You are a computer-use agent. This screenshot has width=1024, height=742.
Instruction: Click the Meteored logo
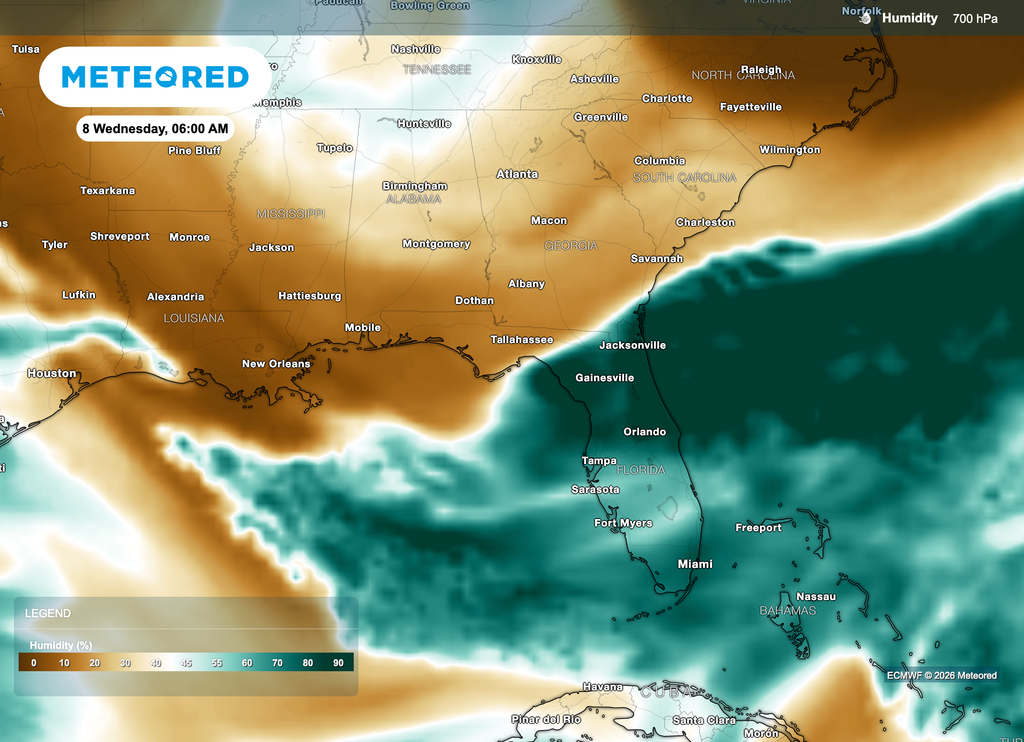coord(155,76)
